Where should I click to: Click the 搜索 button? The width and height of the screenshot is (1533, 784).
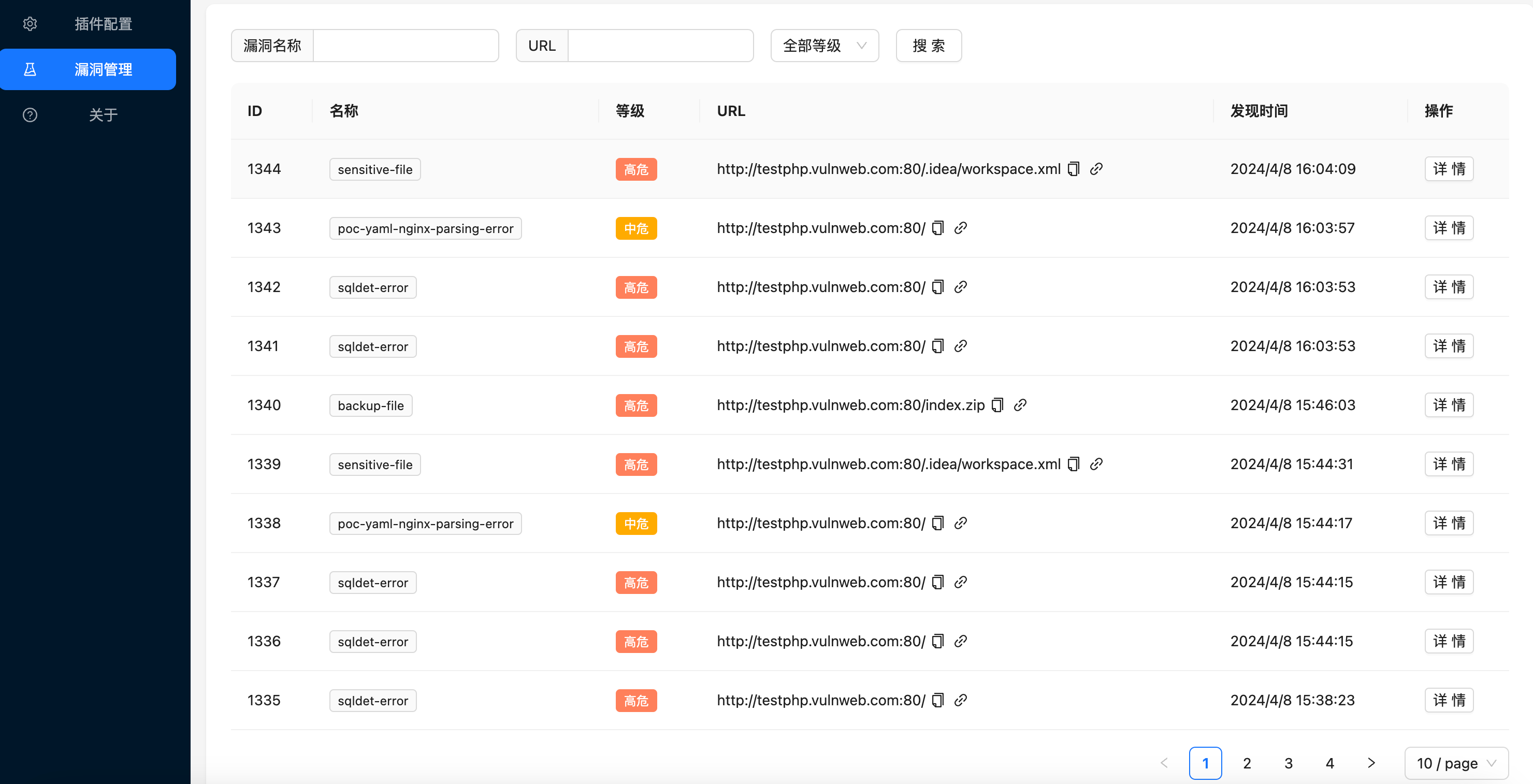tap(929, 46)
